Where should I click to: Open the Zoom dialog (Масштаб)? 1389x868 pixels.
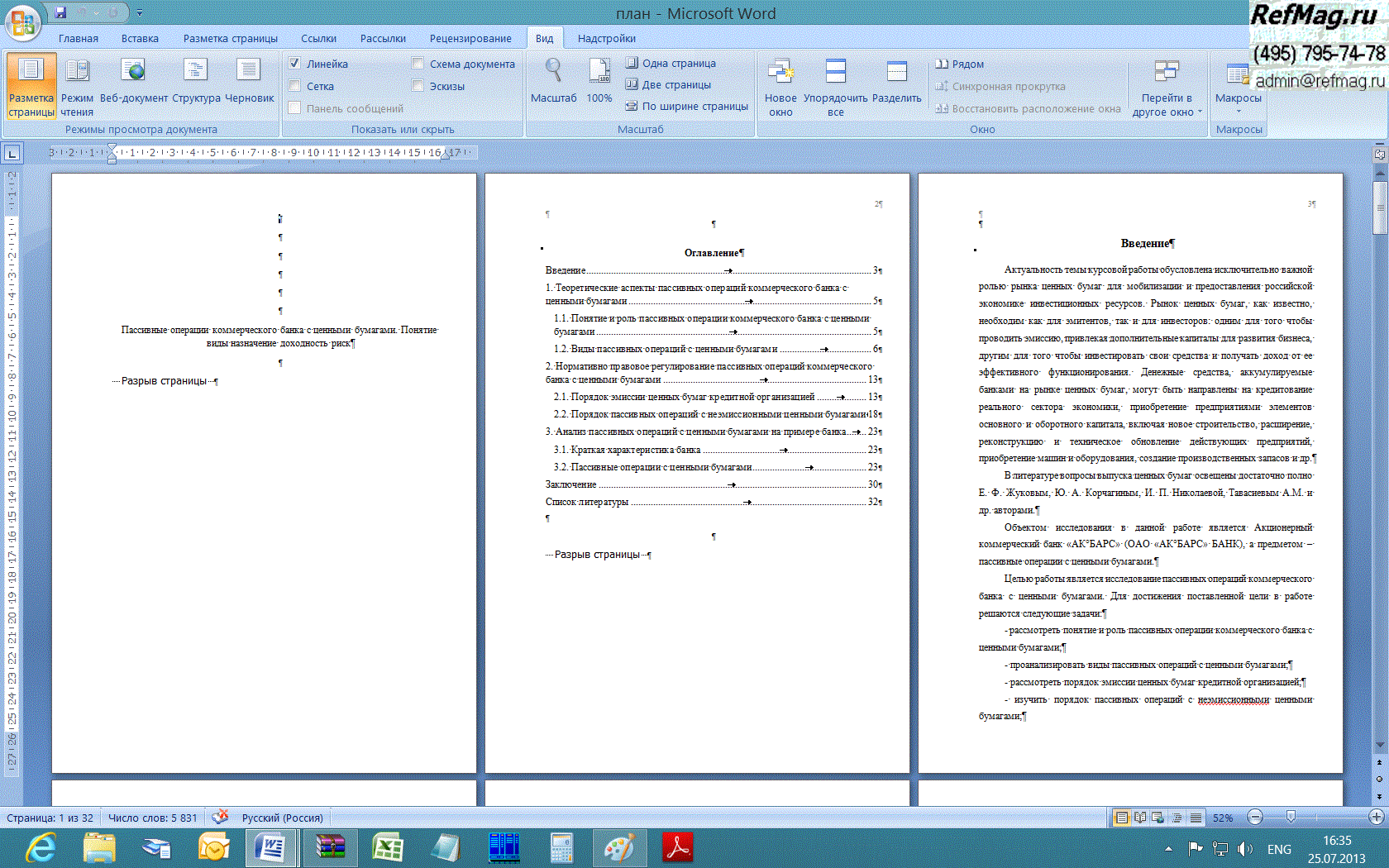pos(553,82)
